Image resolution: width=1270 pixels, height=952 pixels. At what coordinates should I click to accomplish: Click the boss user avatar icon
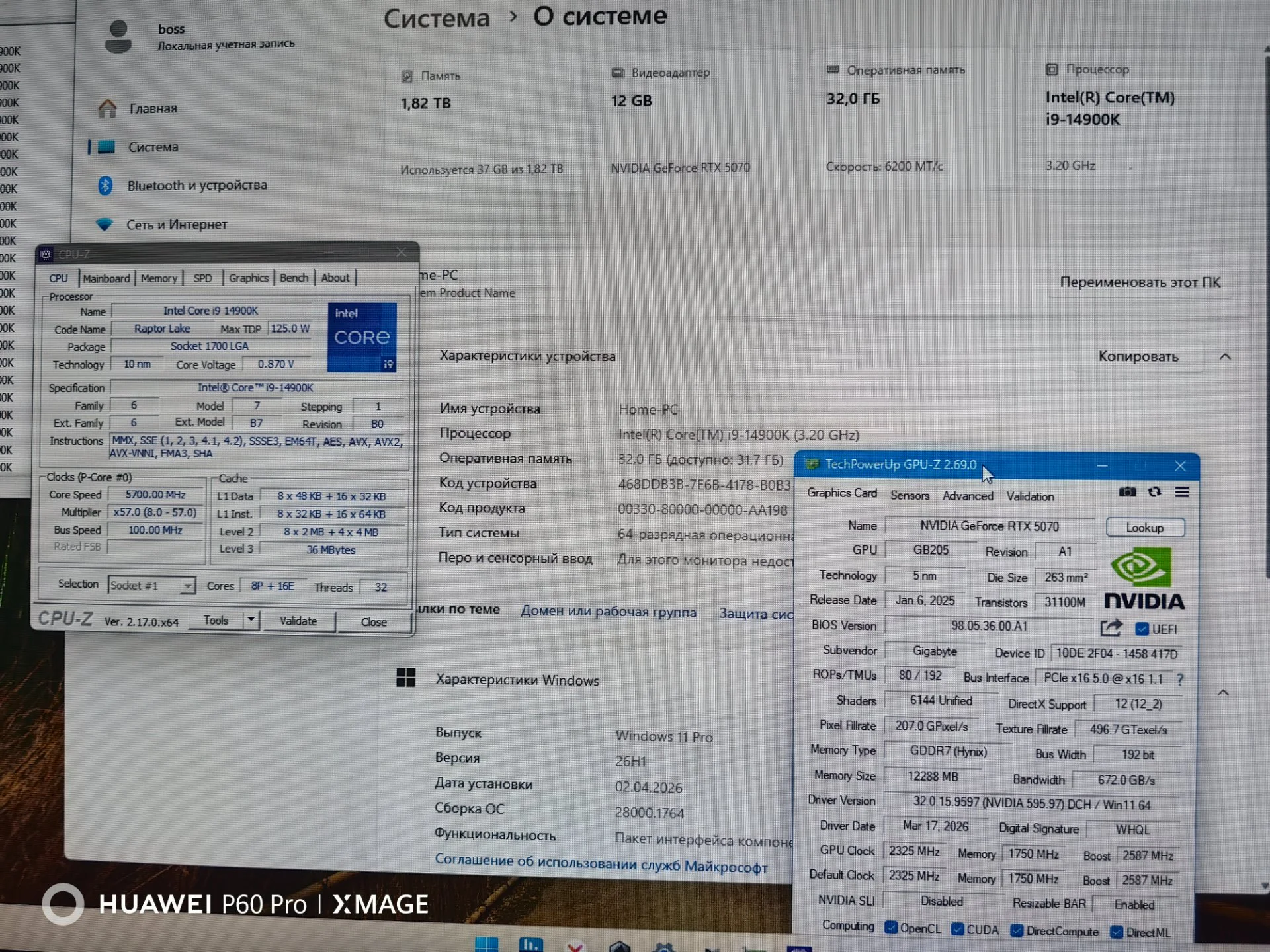tap(118, 37)
